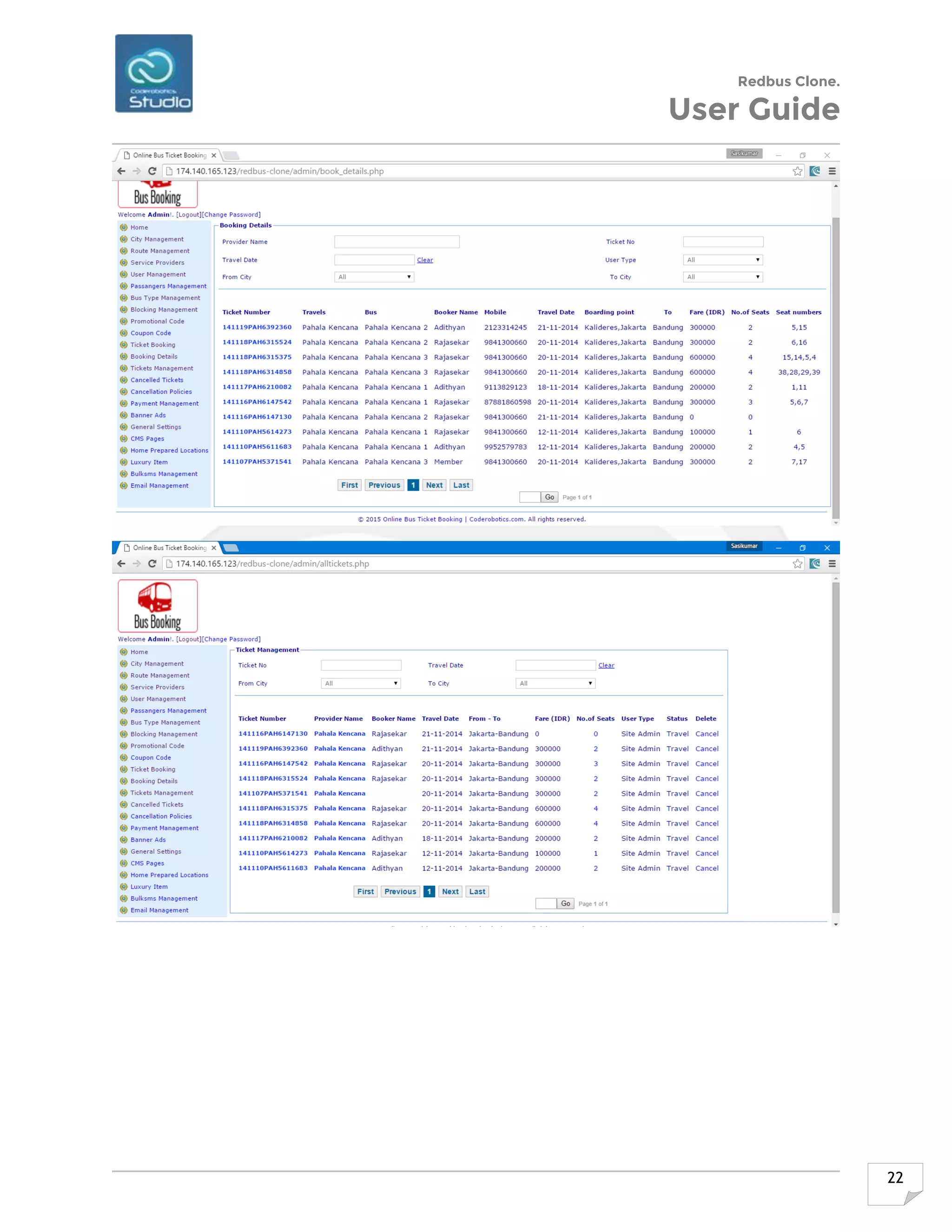This screenshot has width=952, height=1232.
Task: Click the address bar URL book_details.php
Action: (280, 171)
